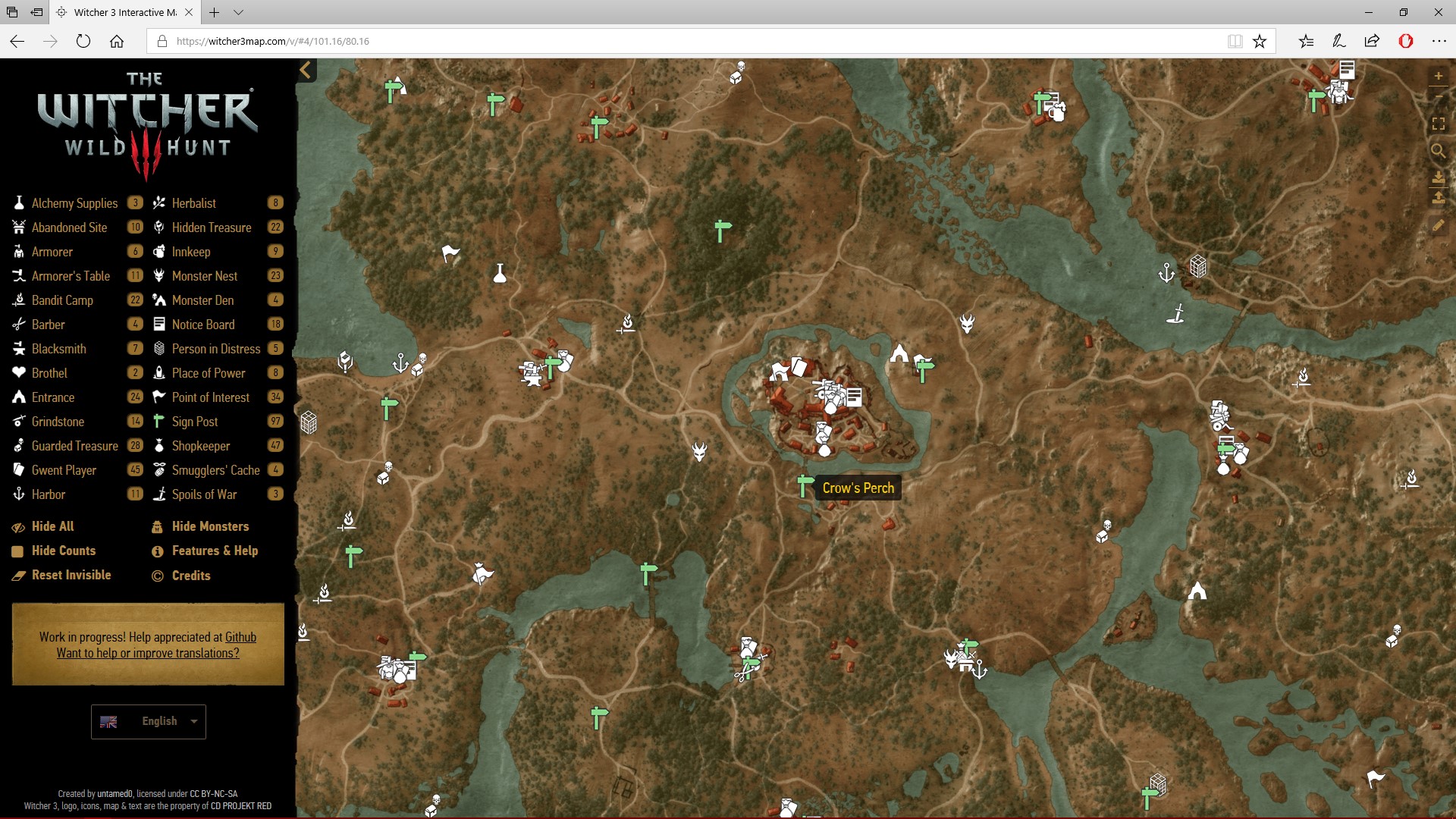Viewport: 1456px width, 819px height.
Task: Click the map zoom in plus button
Action: click(1438, 76)
